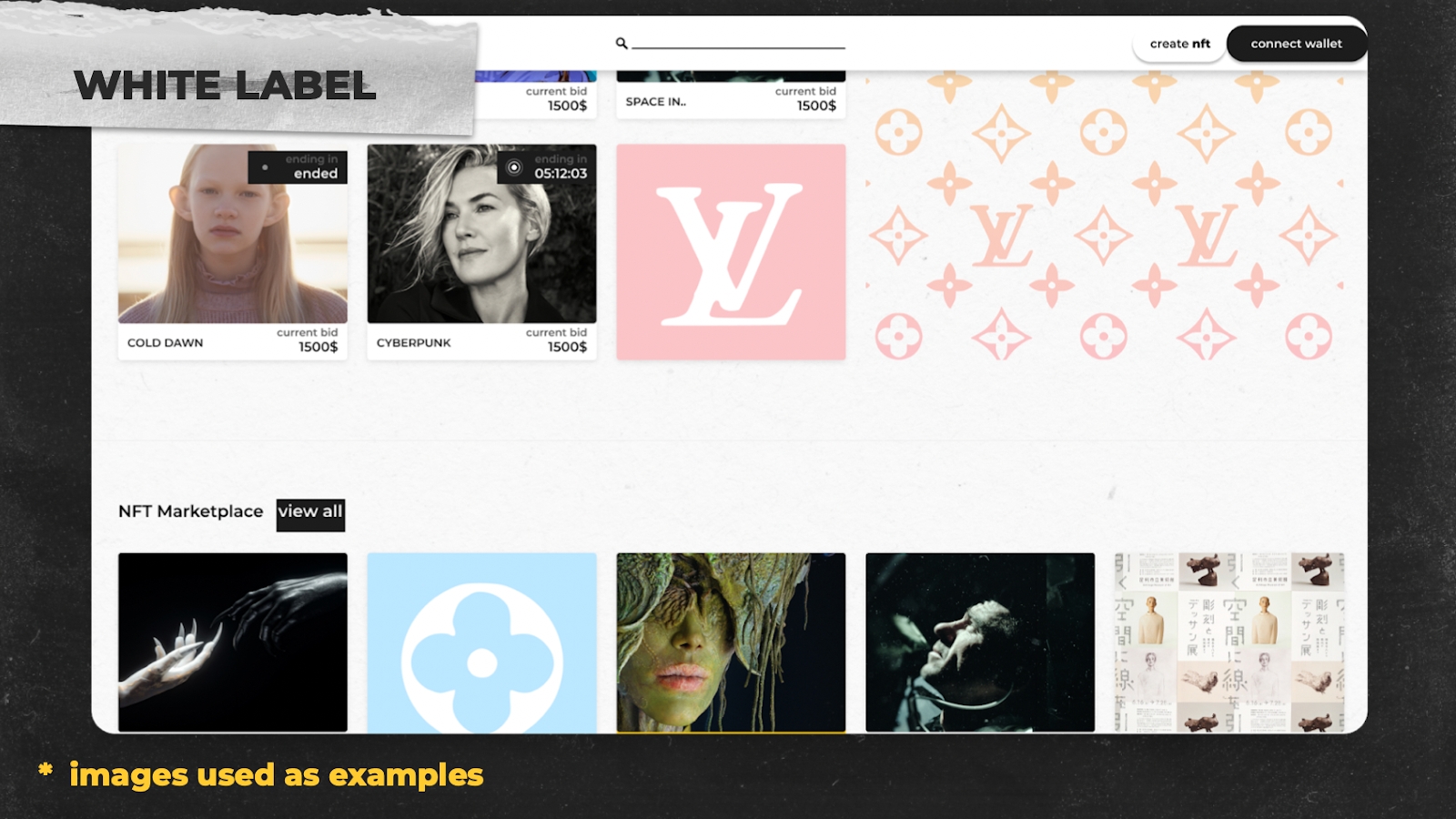The image size is (1456, 819).
Task: Click the SPACE IN.. card title
Action: [656, 102]
